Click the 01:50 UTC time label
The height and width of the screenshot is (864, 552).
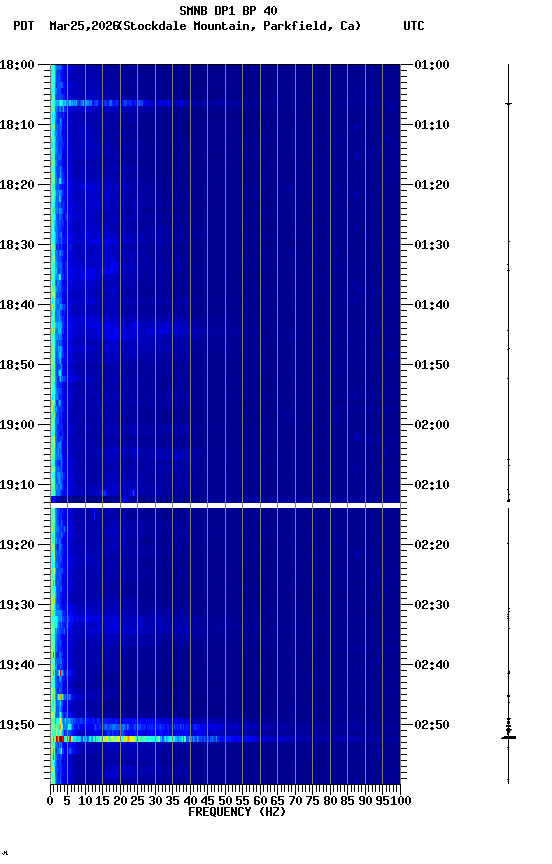tap(432, 365)
